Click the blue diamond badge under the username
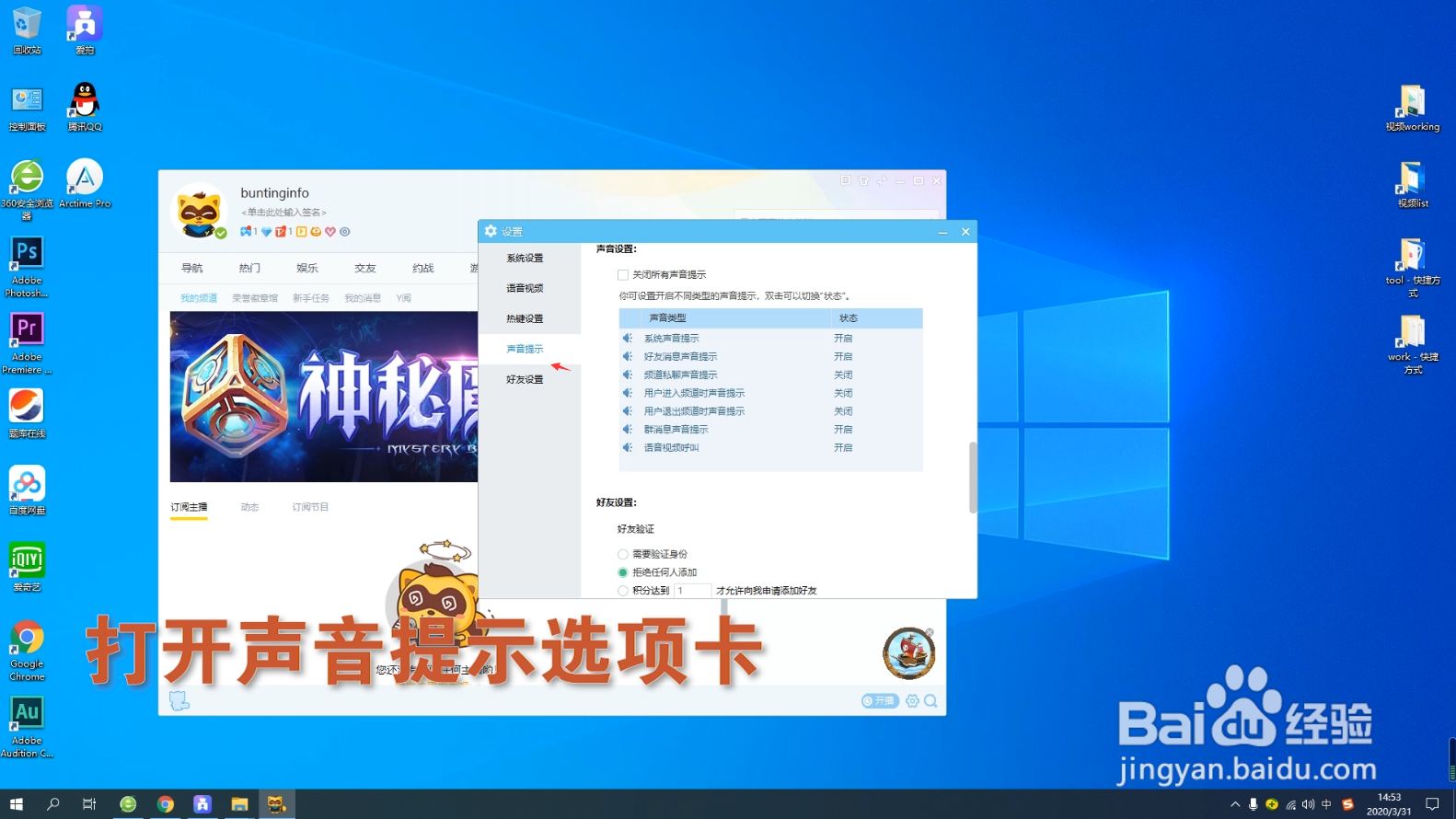This screenshot has height=819, width=1456. (266, 232)
